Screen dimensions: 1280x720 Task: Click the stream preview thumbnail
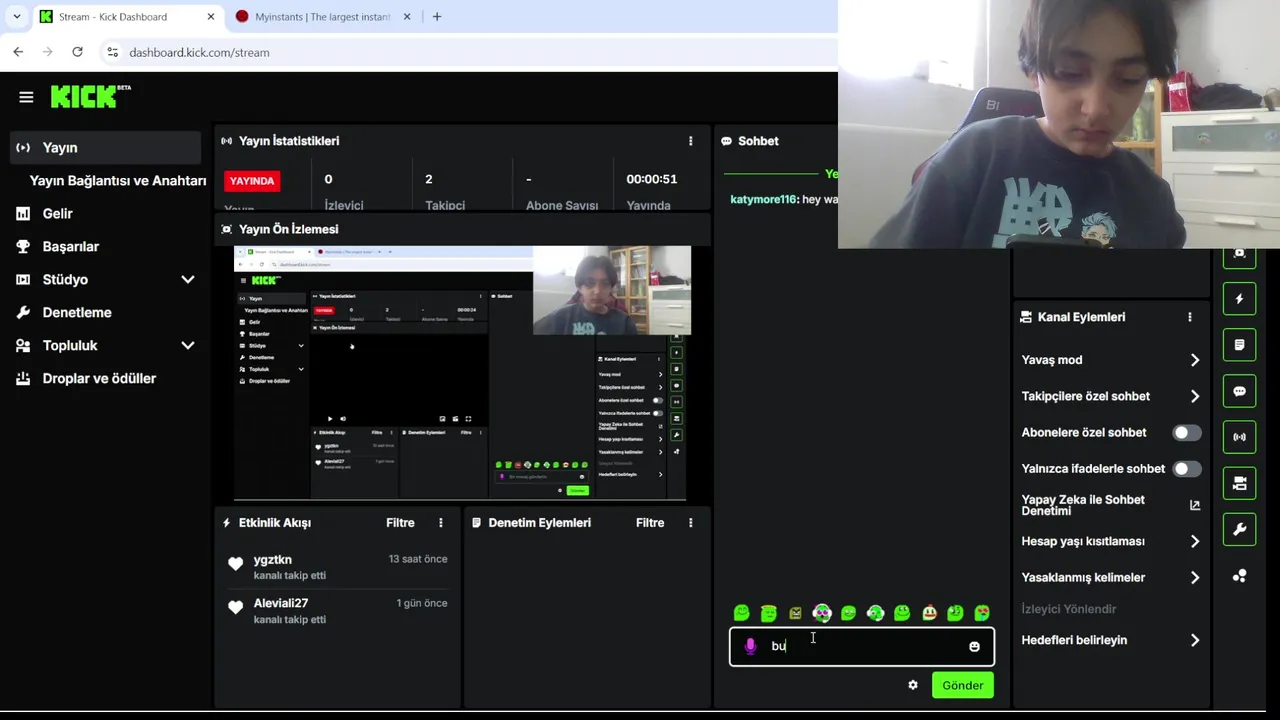[x=462, y=373]
